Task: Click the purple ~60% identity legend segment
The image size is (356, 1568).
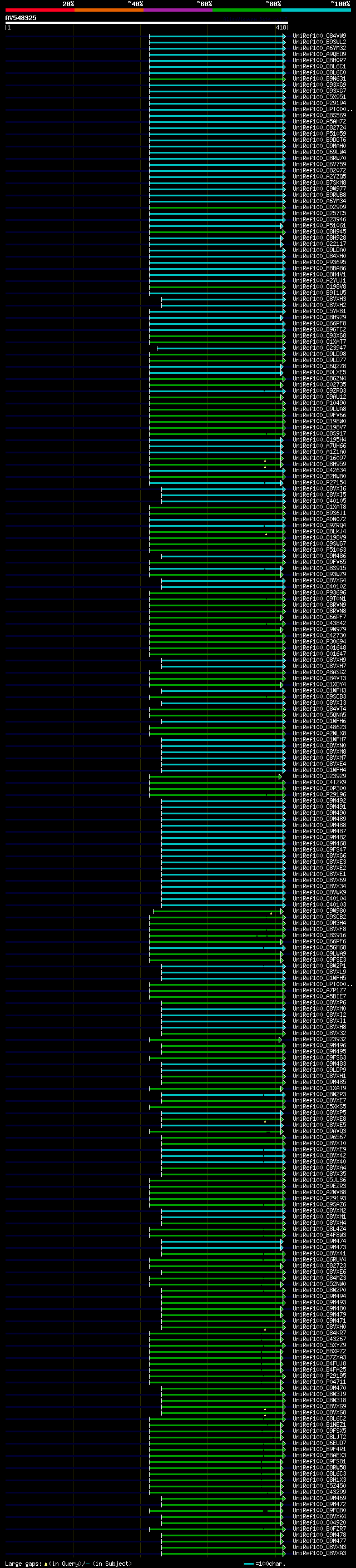Action: click(x=179, y=10)
